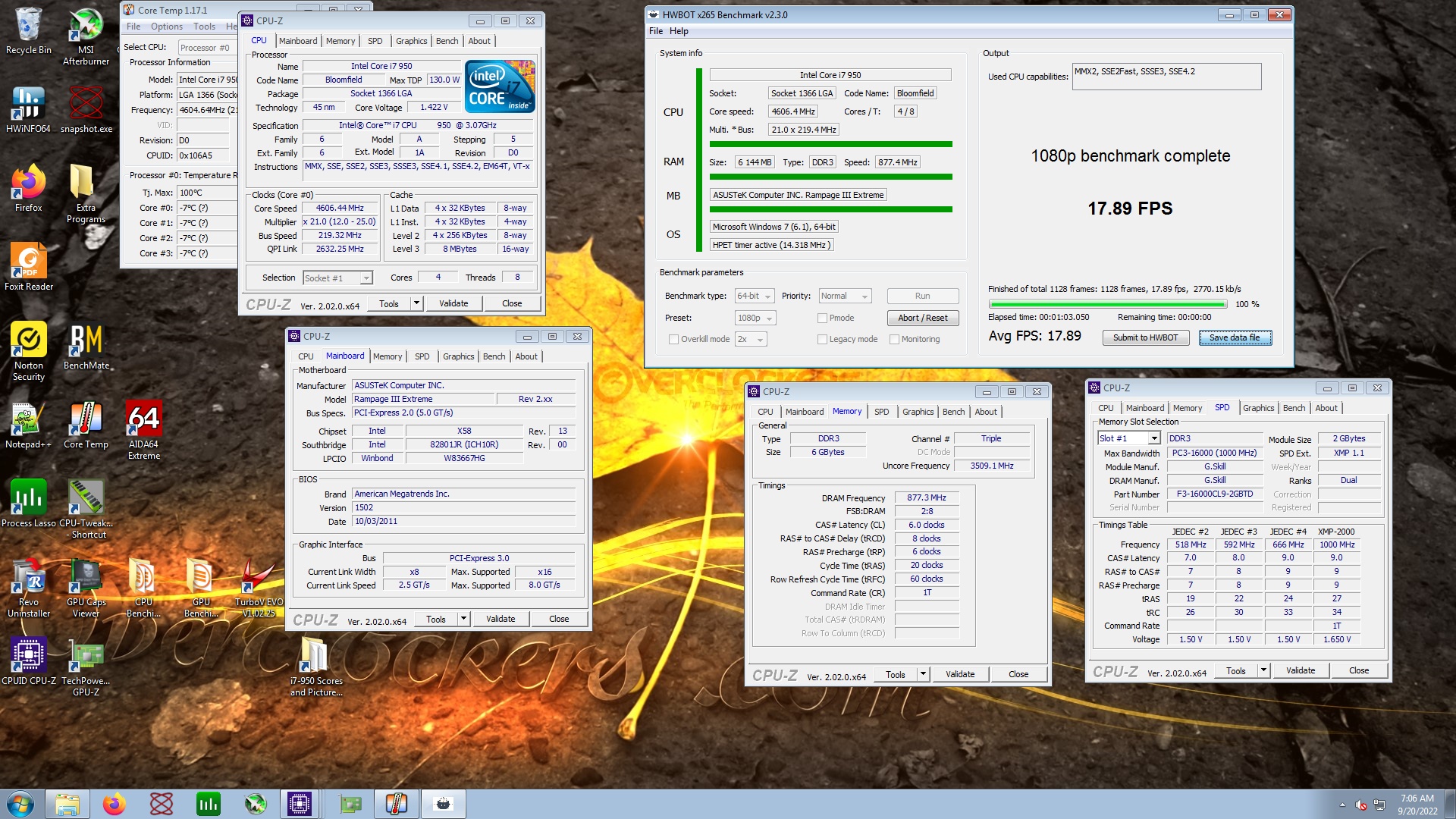Toggle the Pmode checkbox
This screenshot has height=819, width=1456.
(822, 318)
